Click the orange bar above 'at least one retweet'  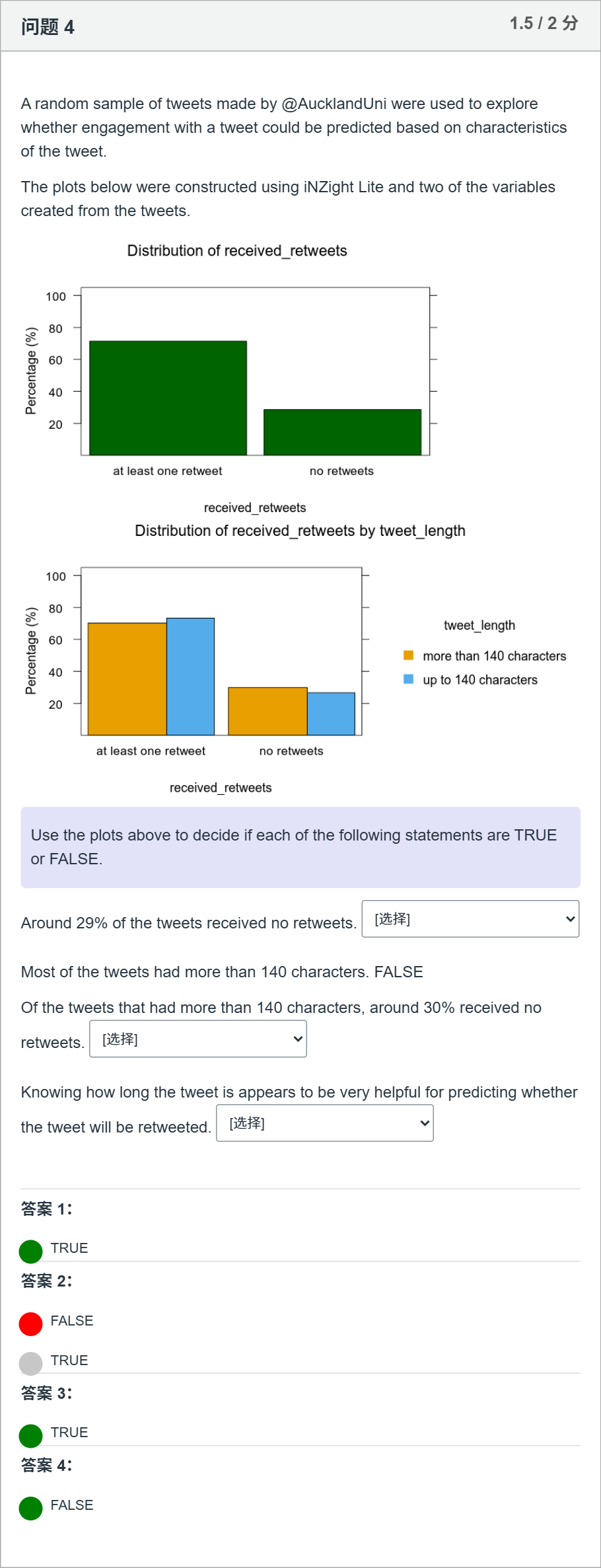[127, 679]
